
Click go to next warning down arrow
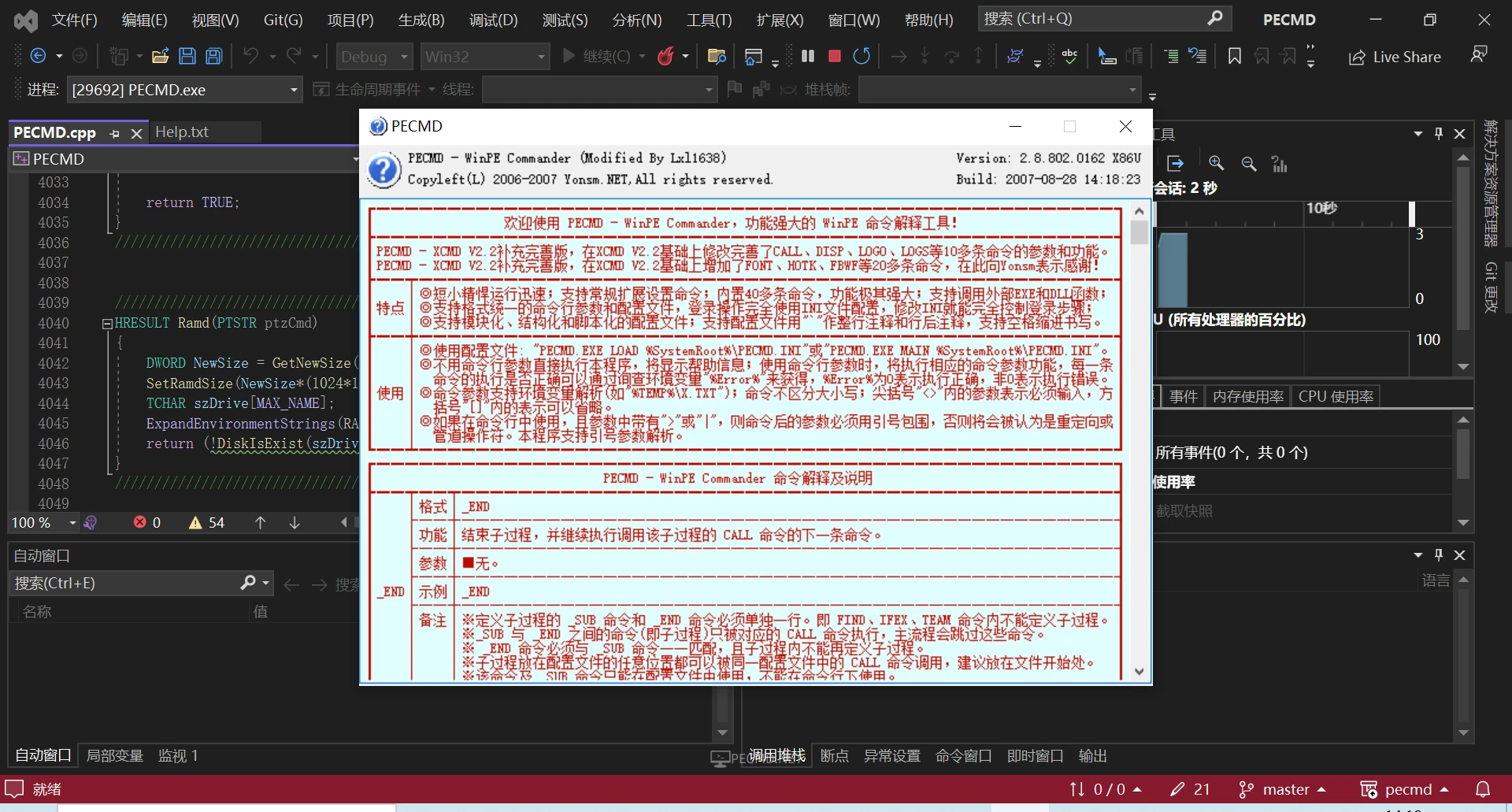(295, 522)
